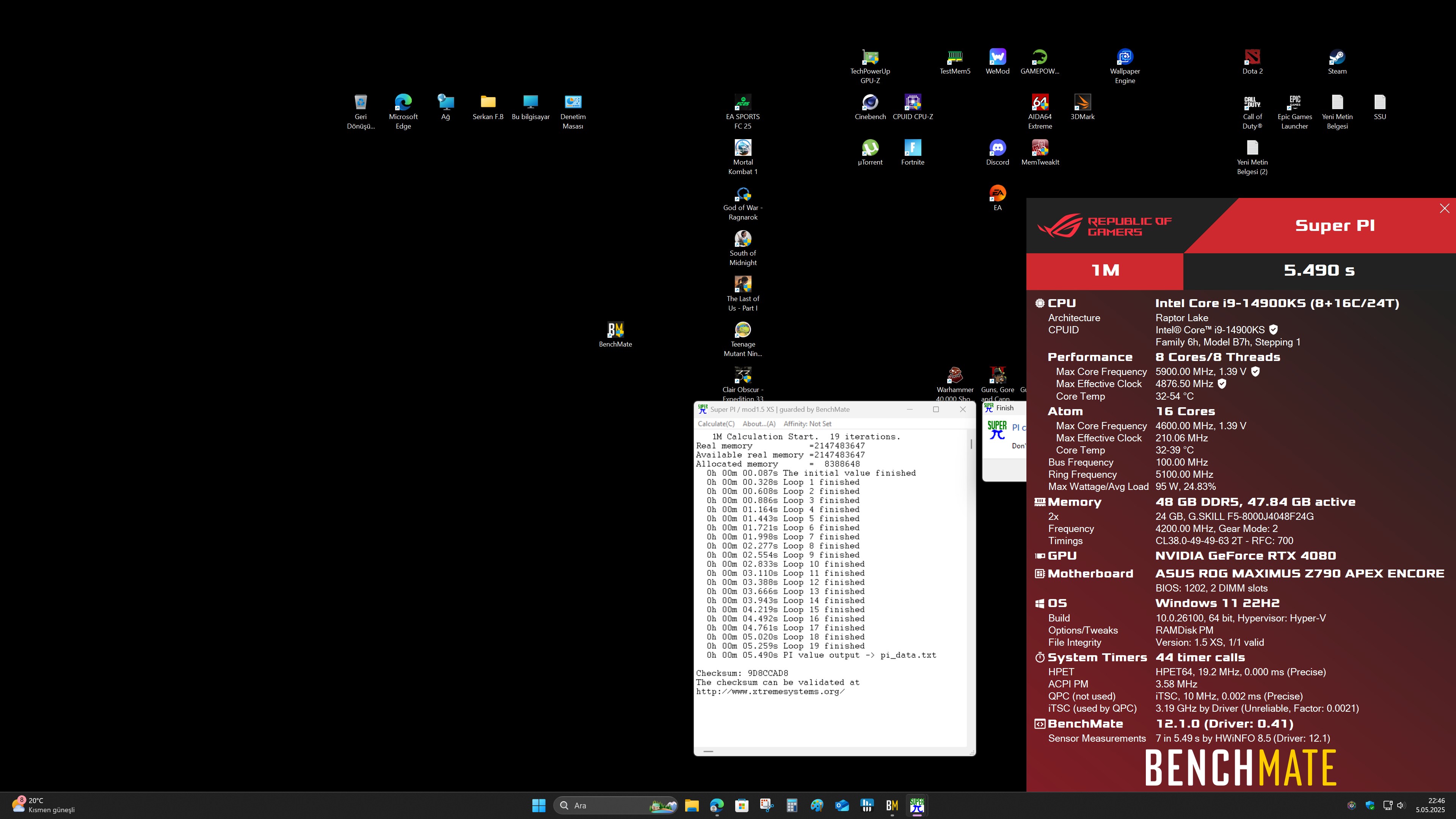Click the Checksum: 9D8CCAD8 line
Screen dimensions: 1456x819
[x=742, y=673]
